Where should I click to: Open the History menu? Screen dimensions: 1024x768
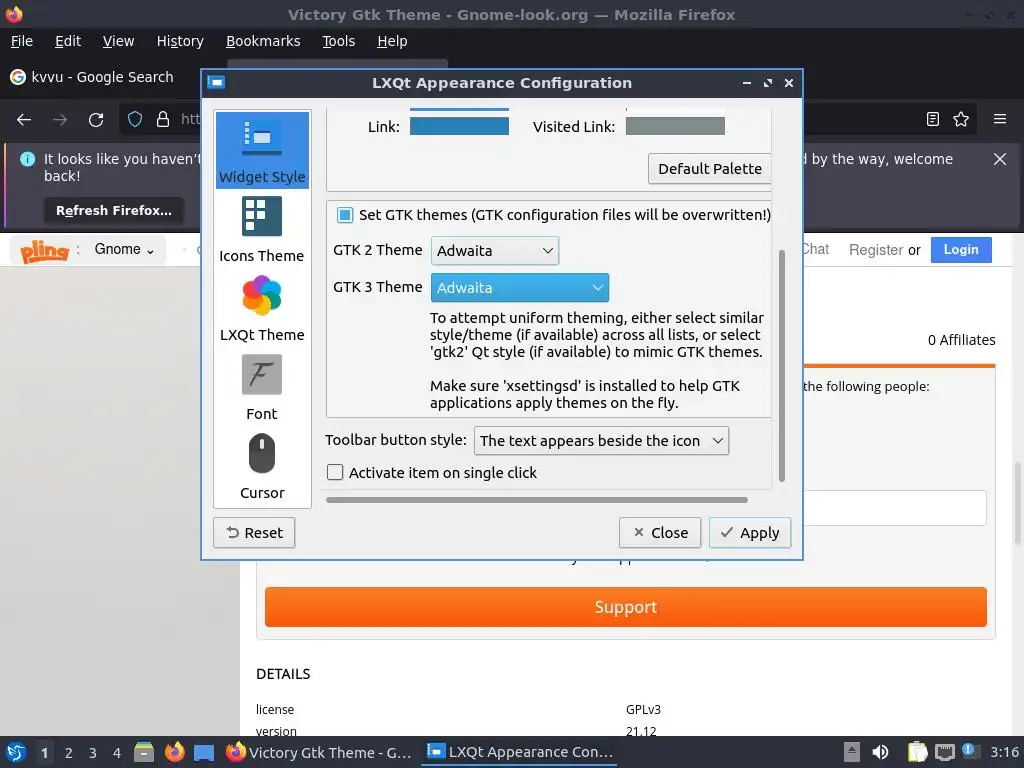coord(180,41)
